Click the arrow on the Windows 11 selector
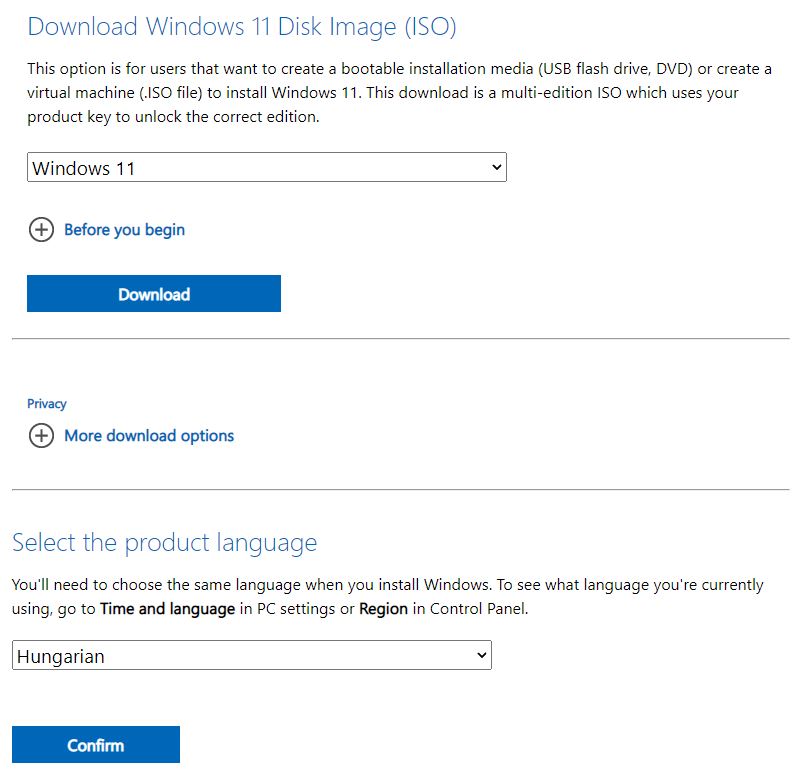Viewport: 806px width, 780px height. pos(497,168)
